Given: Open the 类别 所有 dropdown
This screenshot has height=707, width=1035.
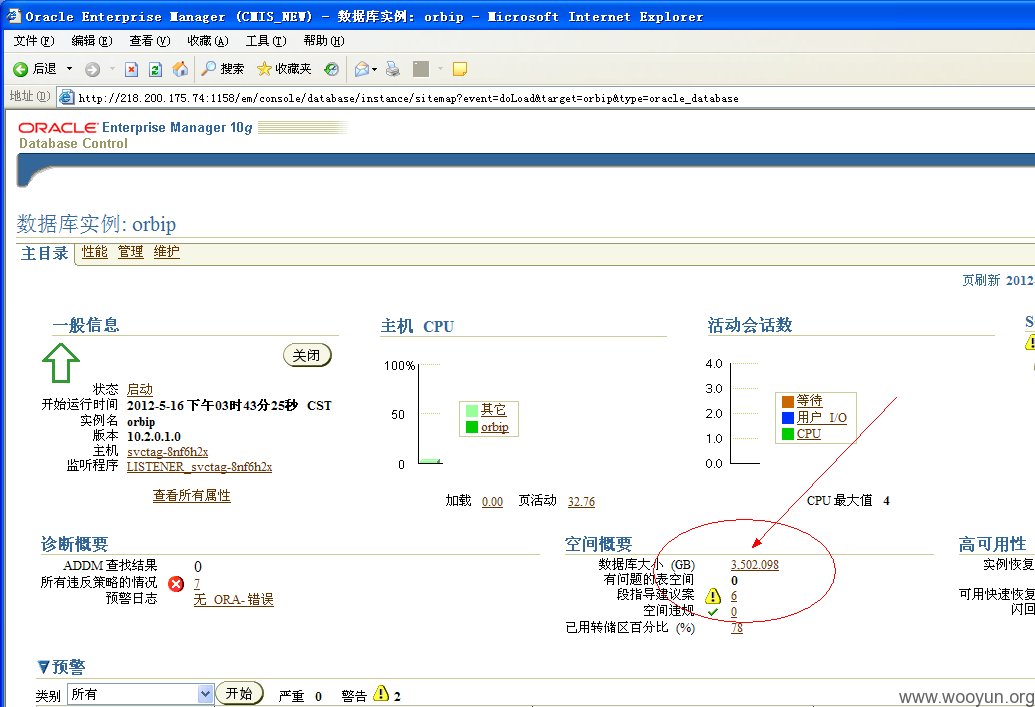Looking at the screenshot, I should 141,694.
